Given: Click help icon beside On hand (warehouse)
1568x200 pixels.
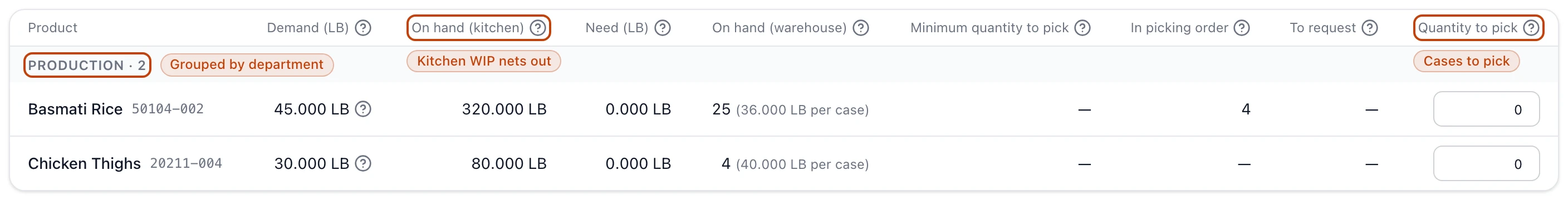Looking at the screenshot, I should (861, 28).
